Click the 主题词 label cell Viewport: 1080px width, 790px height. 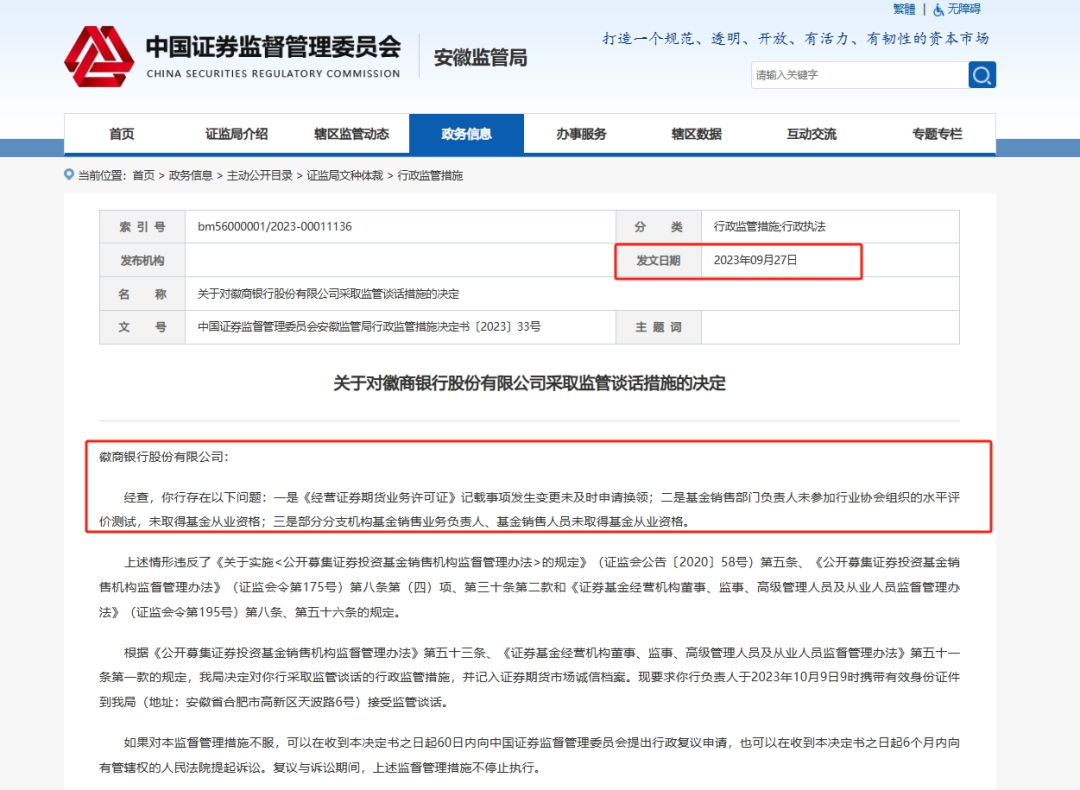[x=658, y=327]
